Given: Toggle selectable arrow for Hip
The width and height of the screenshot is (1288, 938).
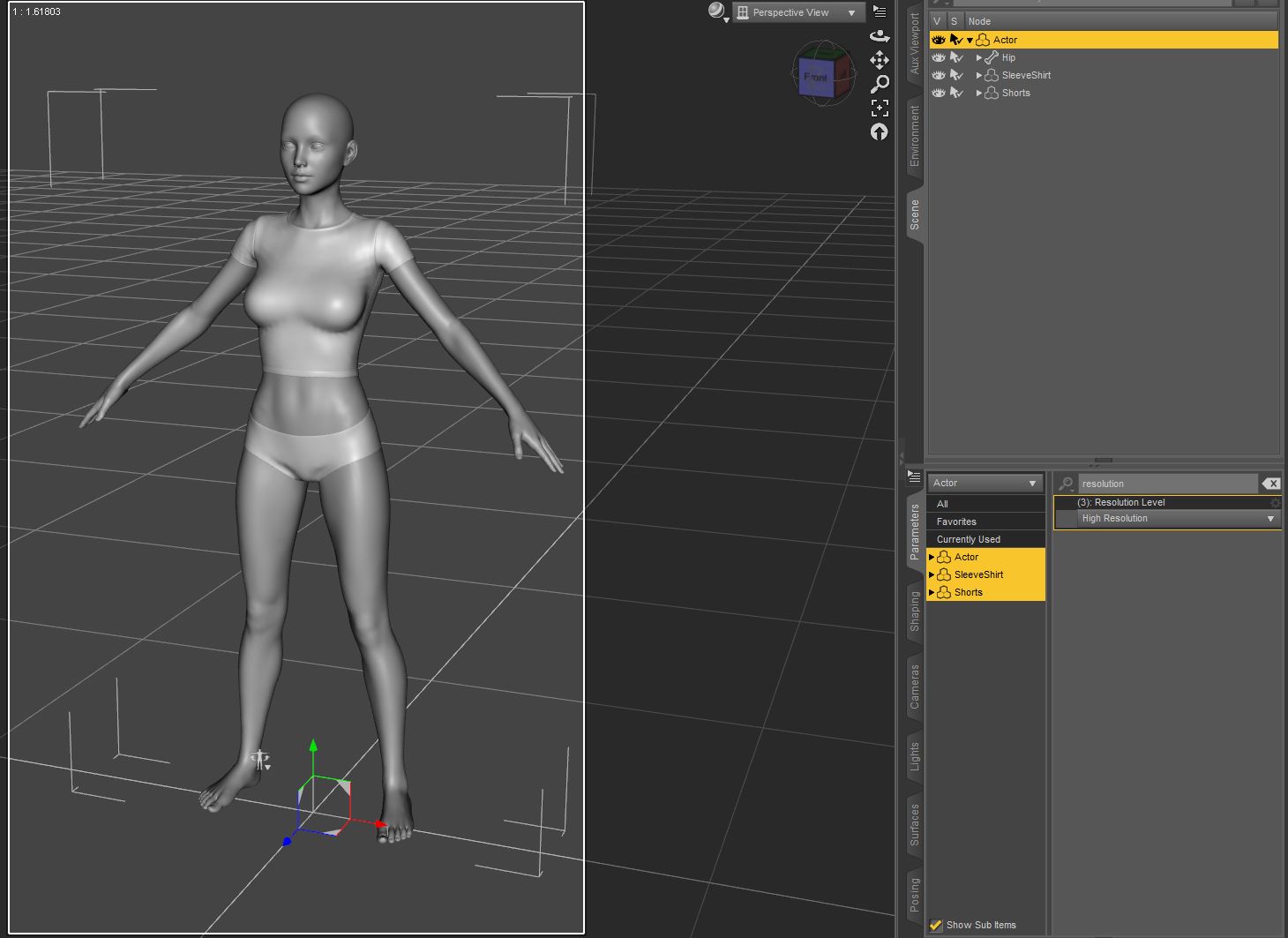Looking at the screenshot, I should pos(956,57).
